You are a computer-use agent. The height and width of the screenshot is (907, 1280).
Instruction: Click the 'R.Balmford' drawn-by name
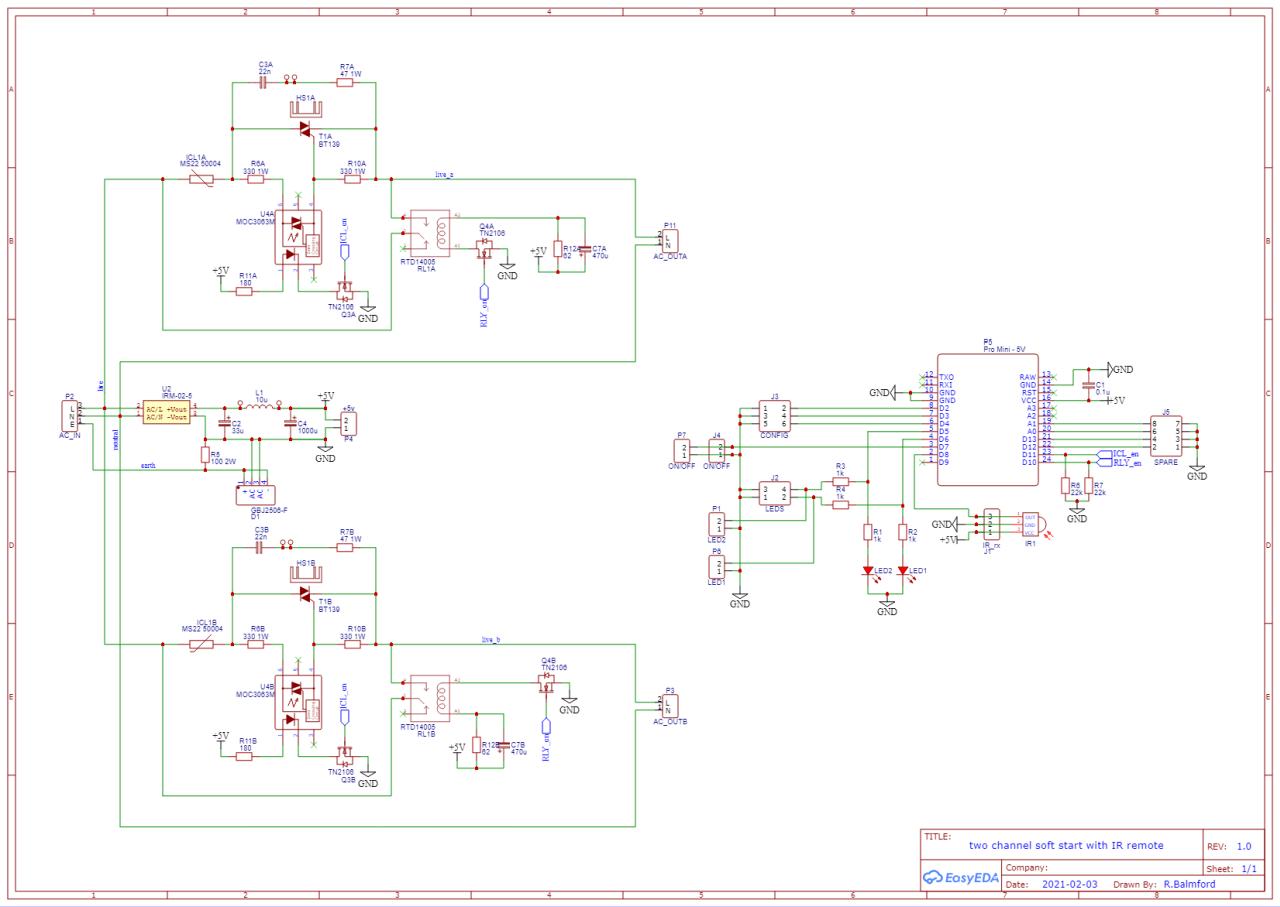(1188, 885)
